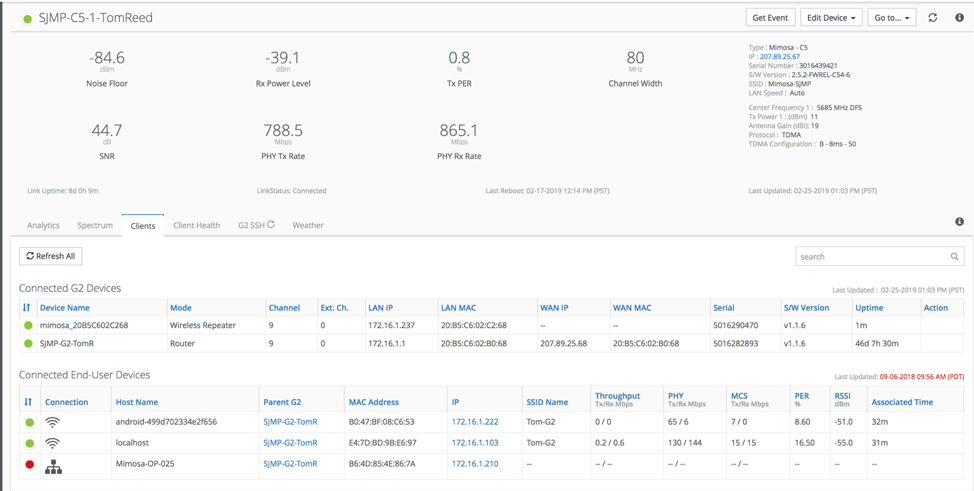Screen dimensions: 974x491
Task: Open the Spectrum tab
Action: 95,225
